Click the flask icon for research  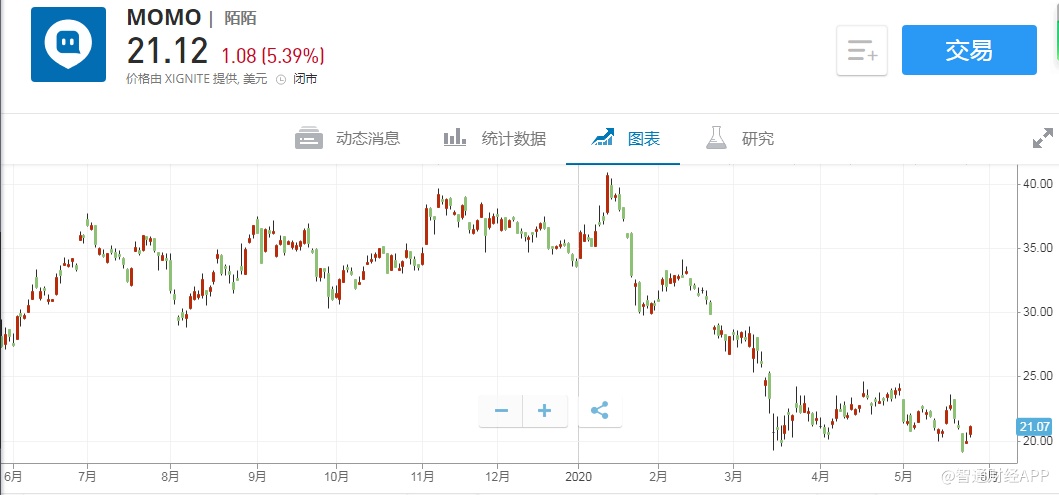click(x=715, y=138)
